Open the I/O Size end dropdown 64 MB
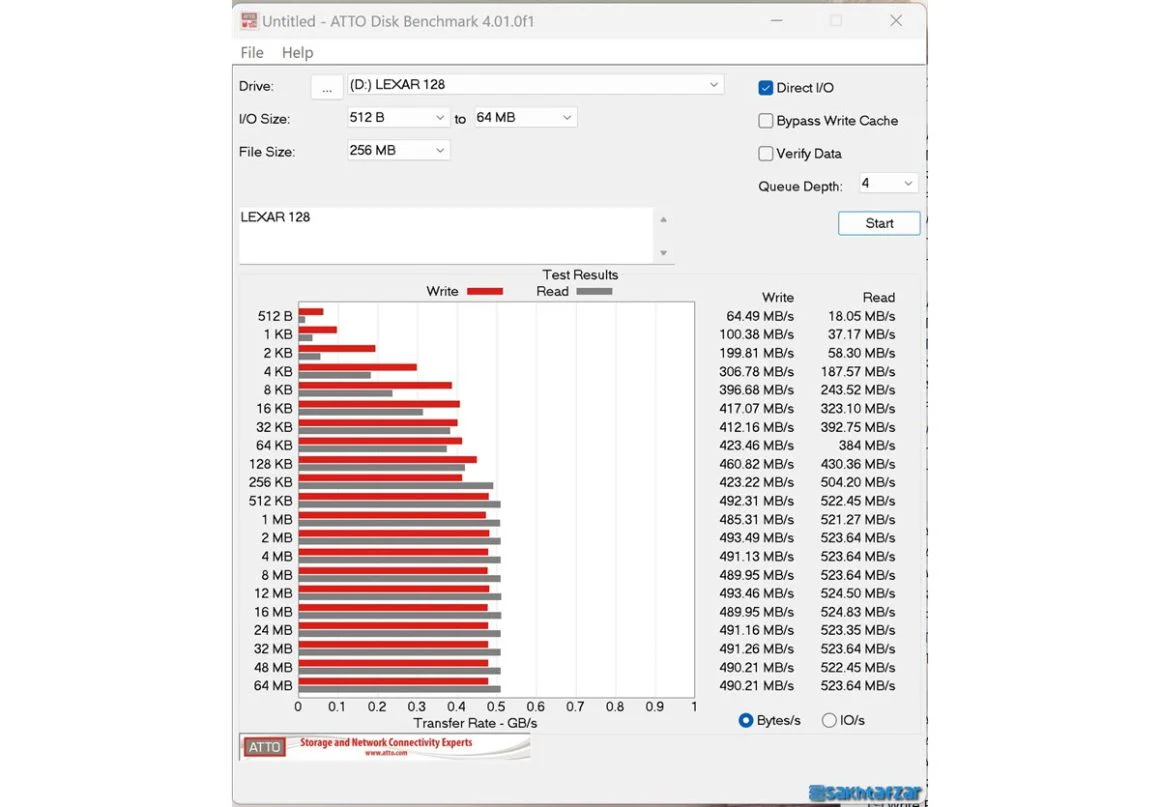 525,118
